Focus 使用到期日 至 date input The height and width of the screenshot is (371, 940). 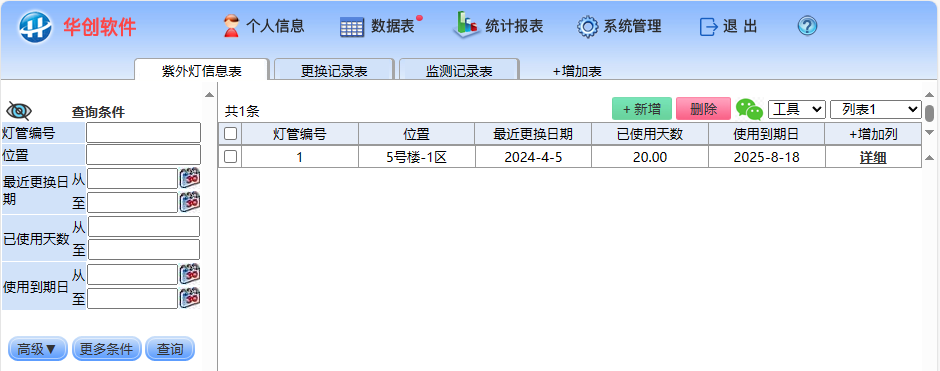(133, 298)
